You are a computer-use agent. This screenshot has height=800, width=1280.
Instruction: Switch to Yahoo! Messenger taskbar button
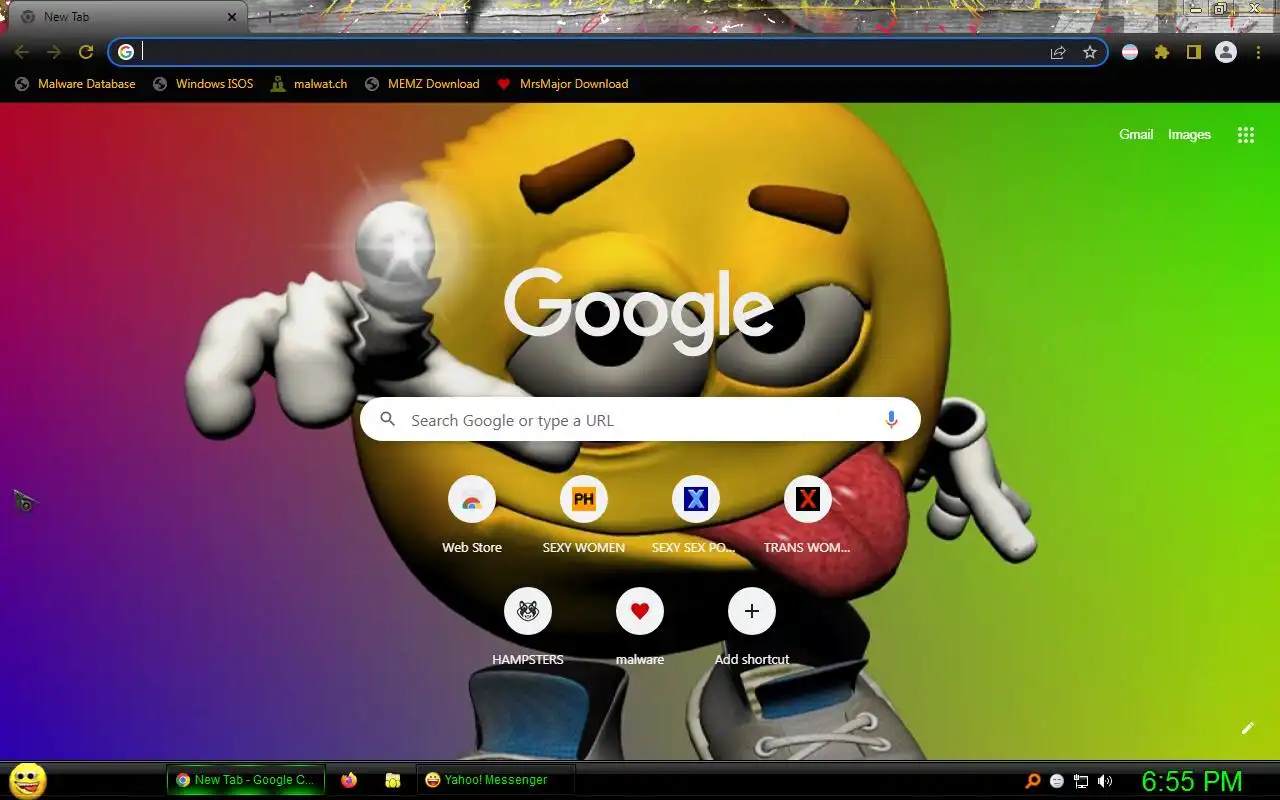[x=496, y=780]
